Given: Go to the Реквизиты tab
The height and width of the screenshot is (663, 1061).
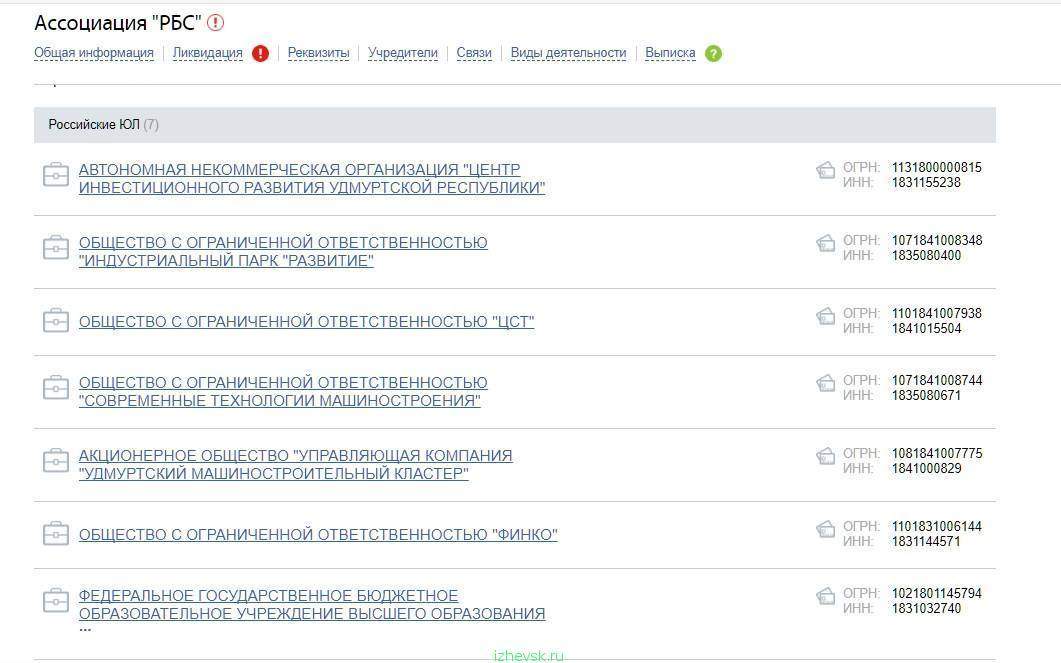Looking at the screenshot, I should tap(319, 53).
